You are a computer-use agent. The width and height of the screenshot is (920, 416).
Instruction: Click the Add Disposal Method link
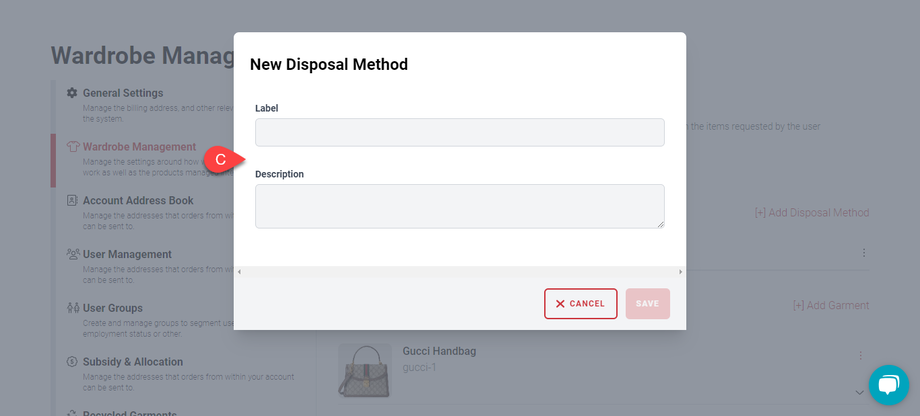811,213
